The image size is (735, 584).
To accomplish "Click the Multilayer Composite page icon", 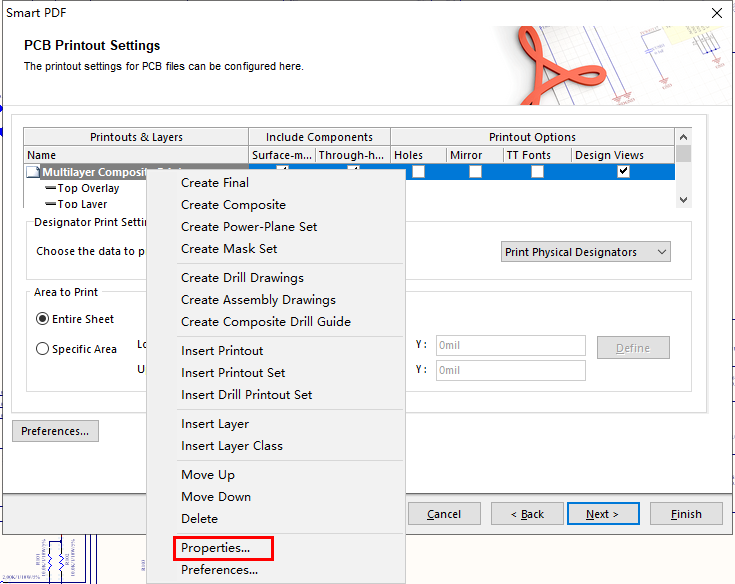I will [33, 172].
